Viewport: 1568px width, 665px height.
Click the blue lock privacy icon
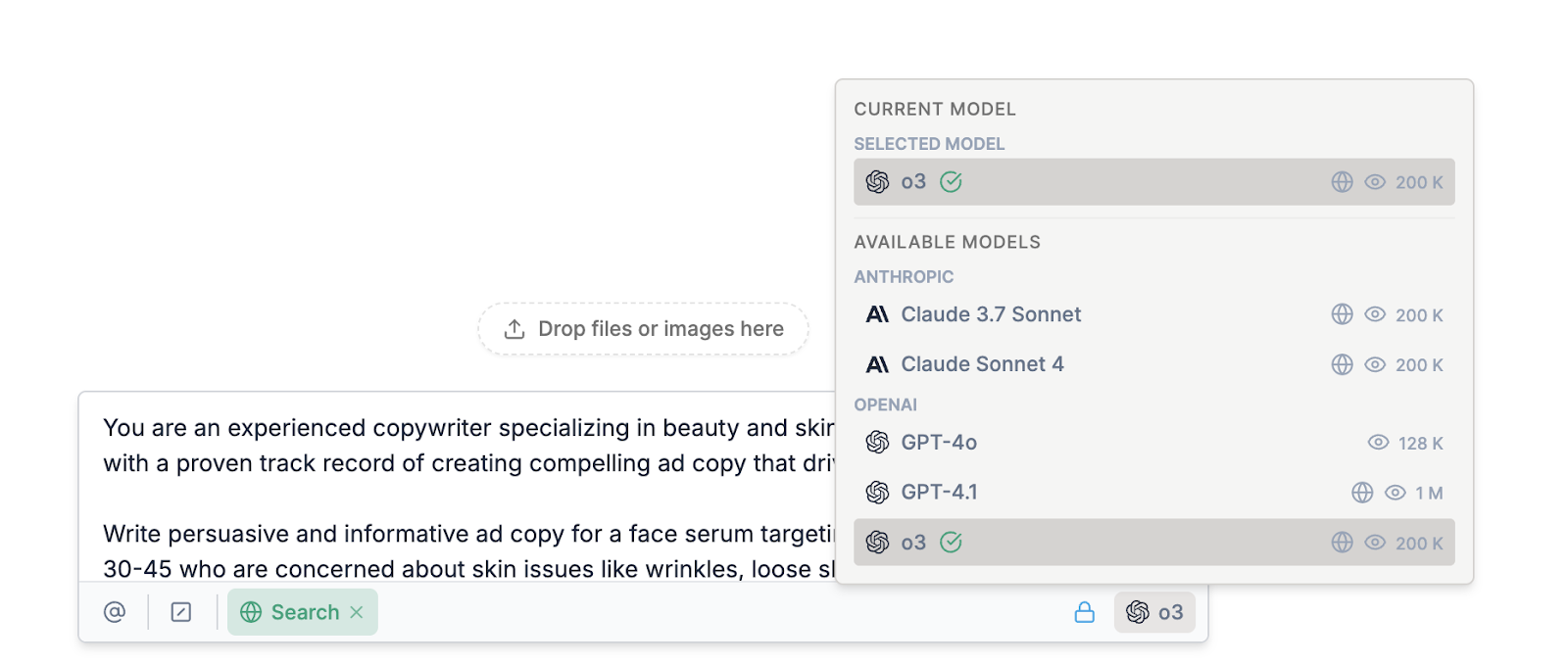pos(1085,612)
